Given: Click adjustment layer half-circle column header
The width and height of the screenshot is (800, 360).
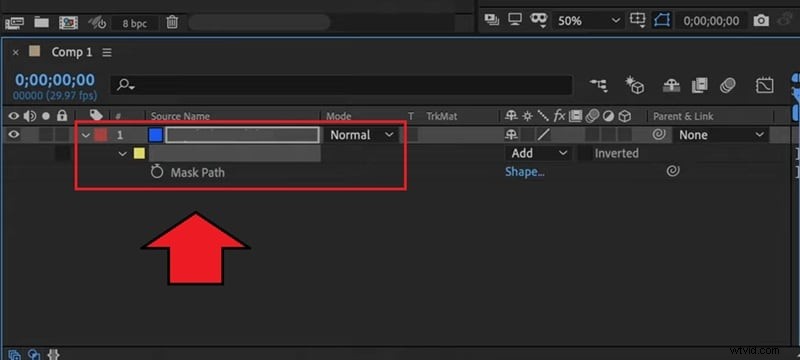Looking at the screenshot, I should pos(608,116).
